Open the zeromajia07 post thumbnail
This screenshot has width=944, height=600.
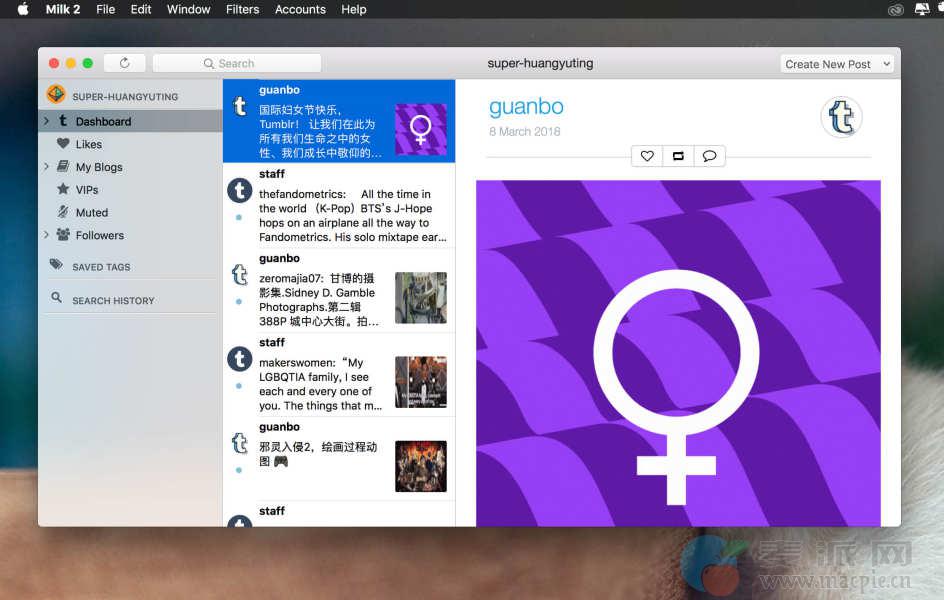coord(420,298)
